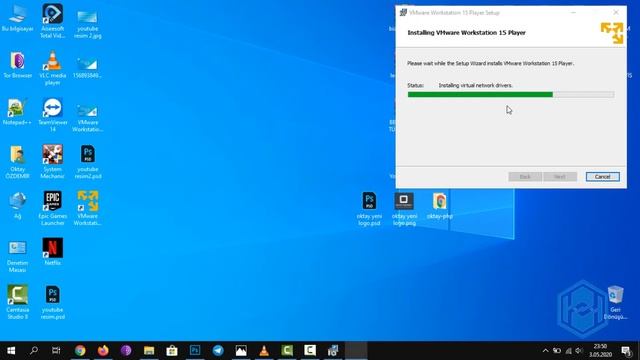Open Aiseesoft Total Video shortcut on desktop
Viewport: 640px width, 360px height.
[x=52, y=20]
